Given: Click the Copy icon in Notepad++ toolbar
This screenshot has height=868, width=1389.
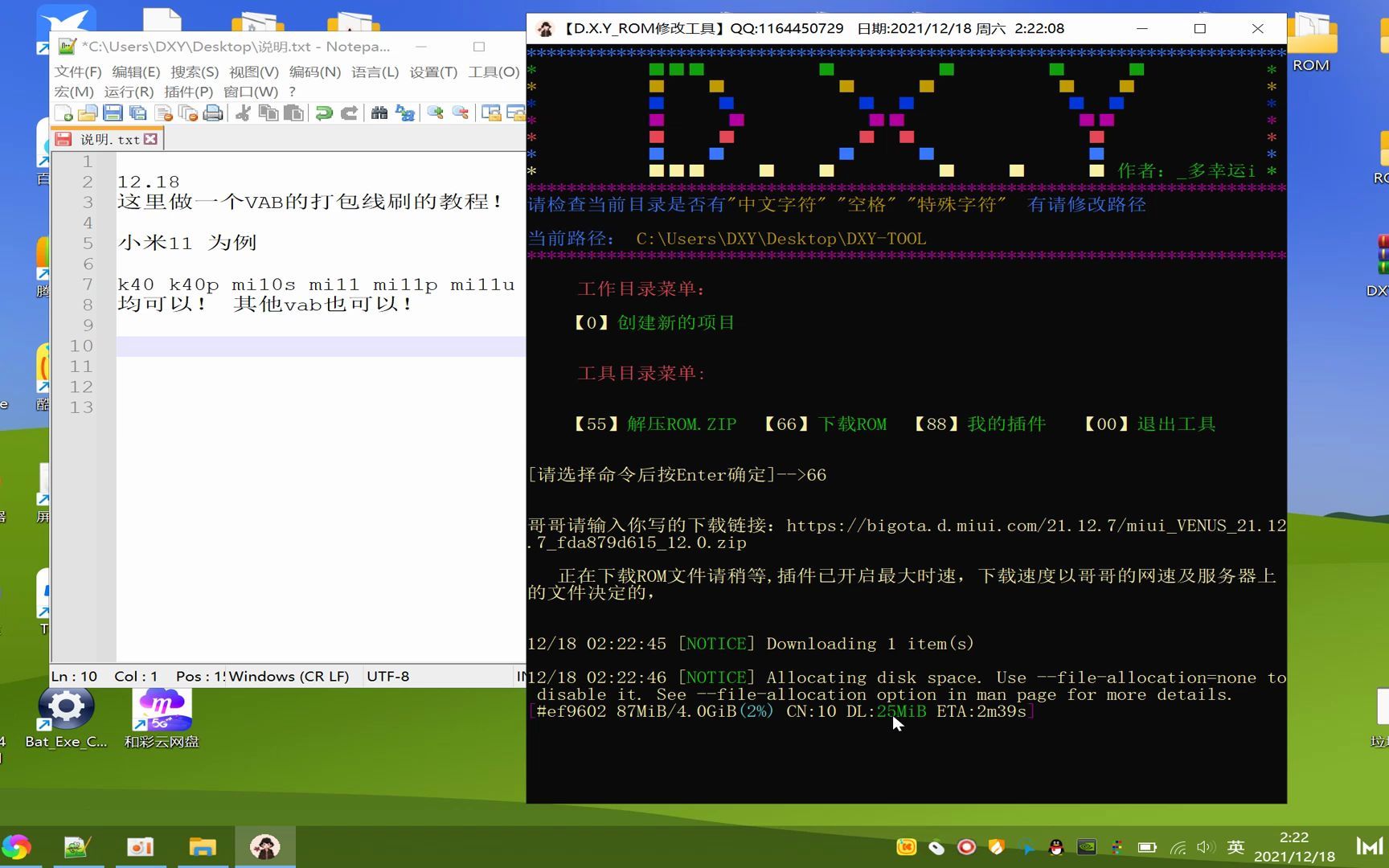Looking at the screenshot, I should pyautogui.click(x=268, y=113).
